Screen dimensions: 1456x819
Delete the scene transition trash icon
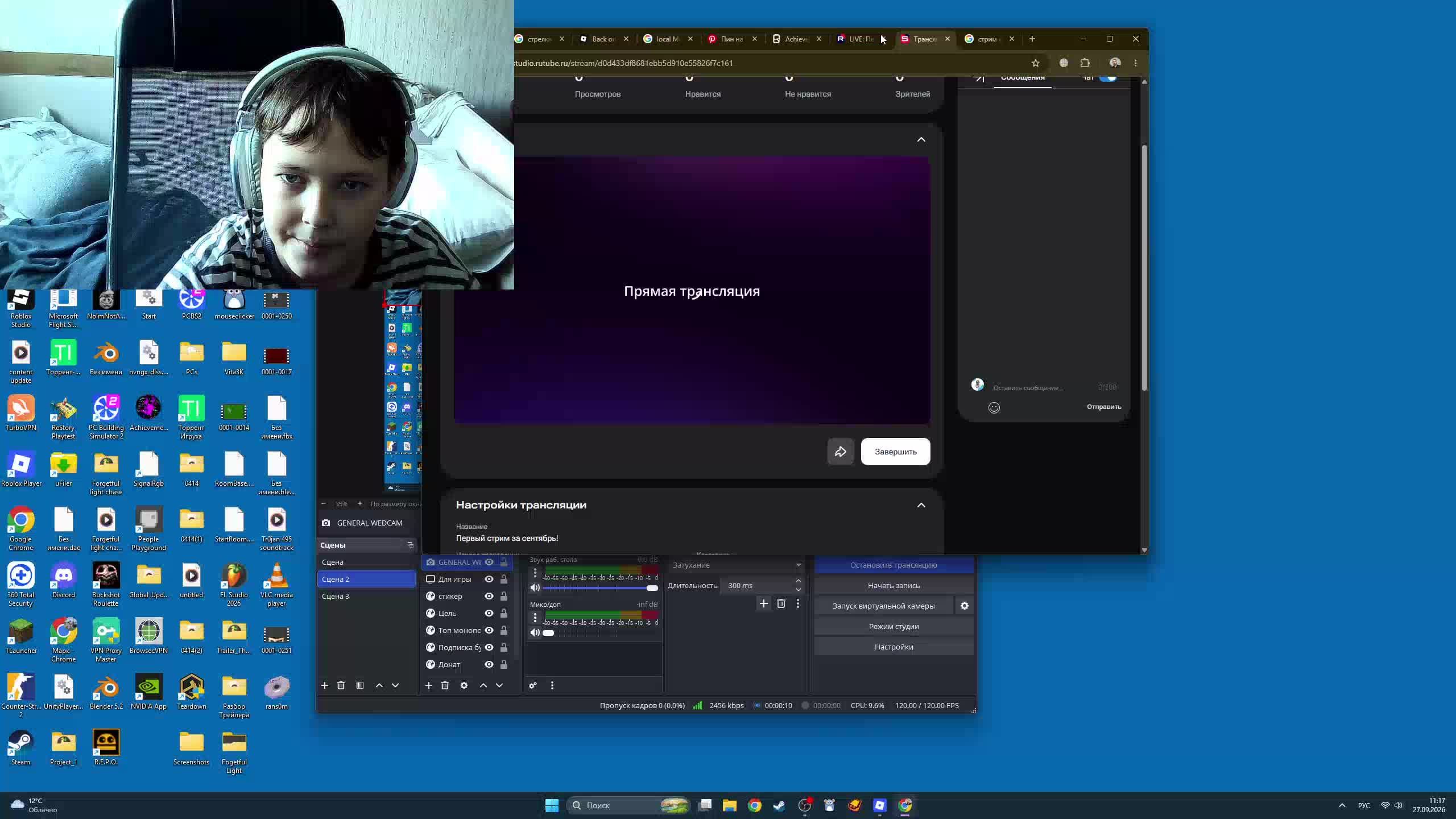click(781, 603)
